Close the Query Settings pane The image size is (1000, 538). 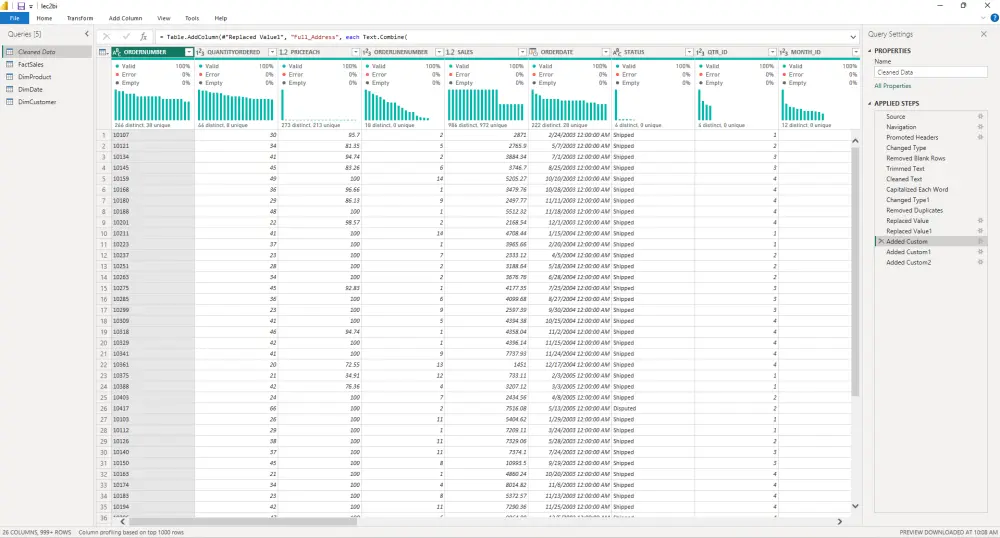[983, 34]
